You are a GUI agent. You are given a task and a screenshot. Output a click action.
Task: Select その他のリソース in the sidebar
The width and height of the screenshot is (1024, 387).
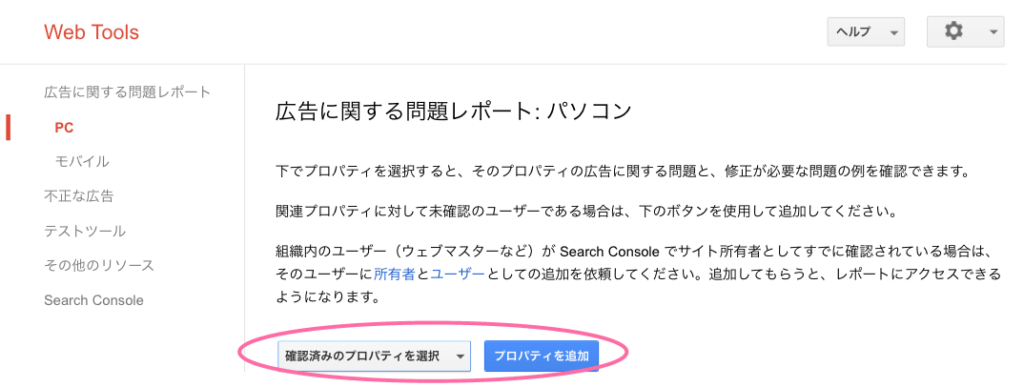(99, 266)
